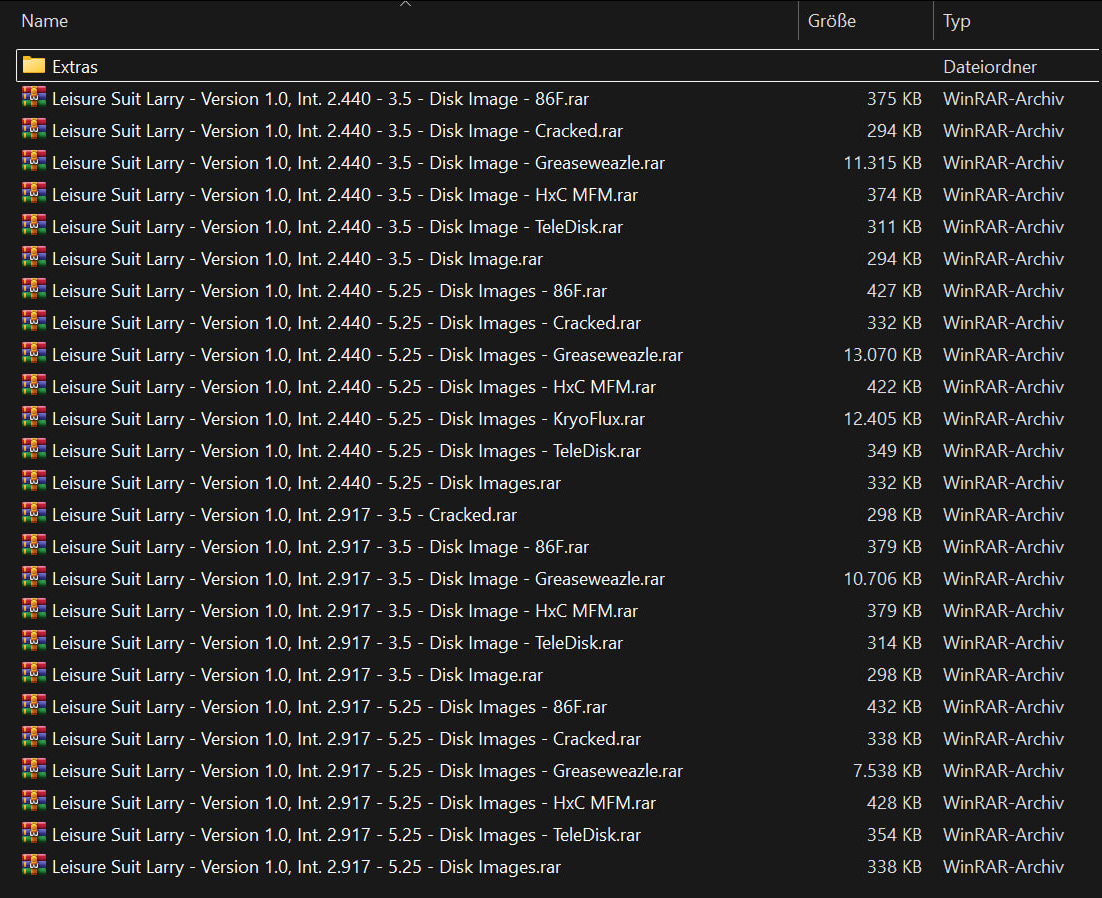1102x898 pixels.
Task: Click WinRAR icon of Int. 2.440 5.25 Disk Images 86F.rar
Action: [34, 289]
